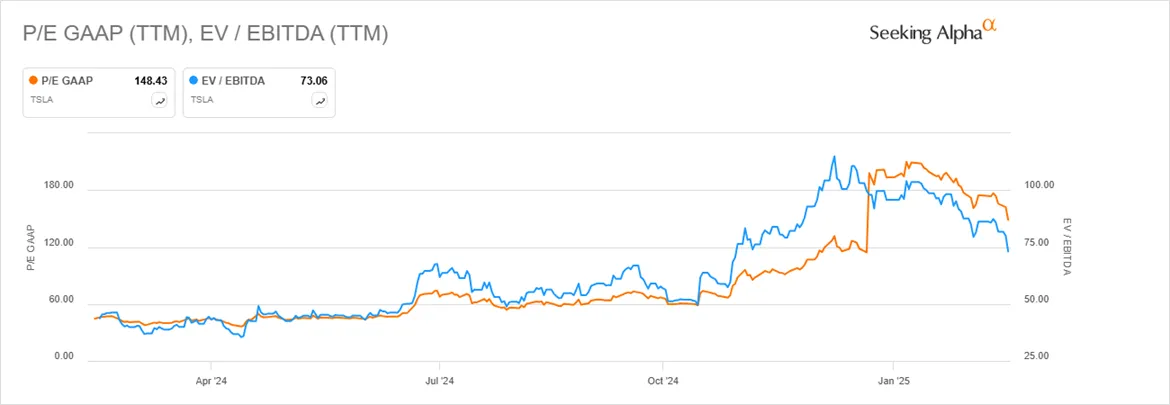The height and width of the screenshot is (405, 1170).
Task: Click the blue EV / EBITDA series dot
Action: click(194, 81)
